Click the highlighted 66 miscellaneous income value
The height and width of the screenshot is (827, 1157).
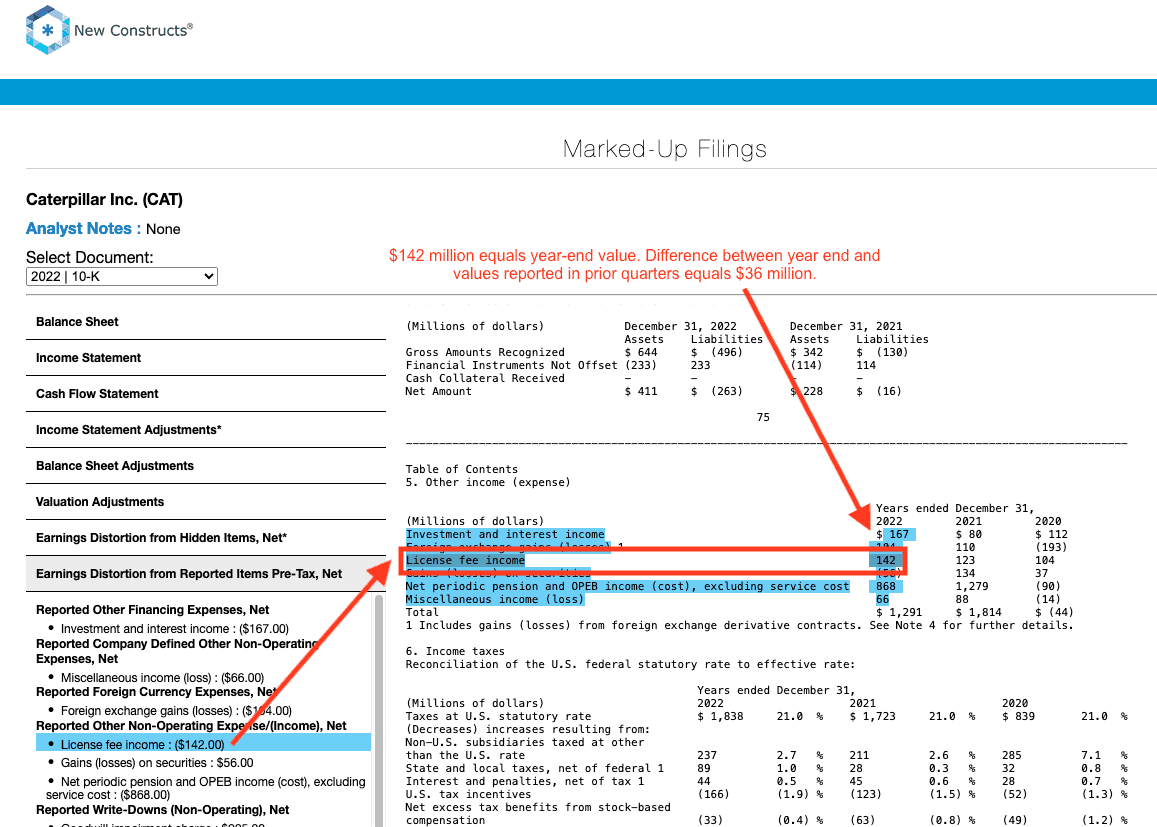coord(882,599)
